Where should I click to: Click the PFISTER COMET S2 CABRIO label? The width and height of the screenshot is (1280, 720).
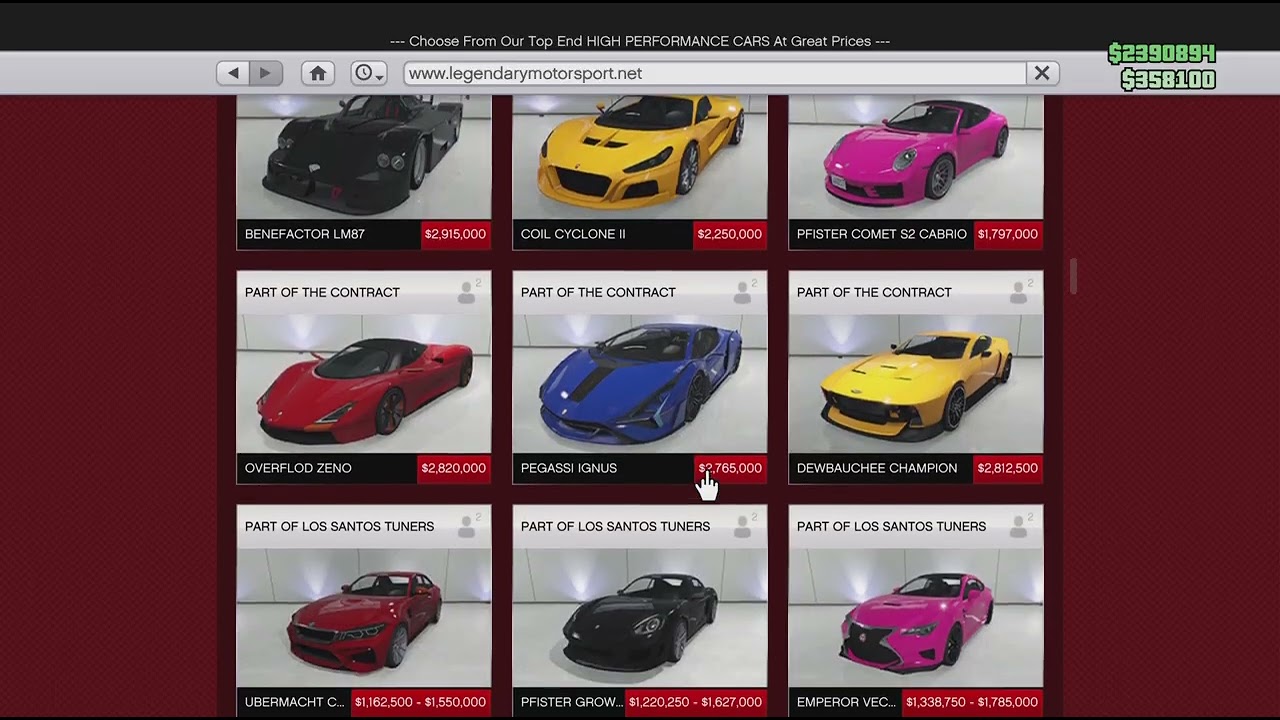pos(882,234)
